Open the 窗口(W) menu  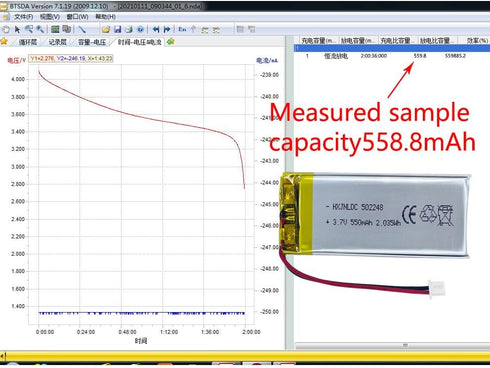(x=77, y=17)
